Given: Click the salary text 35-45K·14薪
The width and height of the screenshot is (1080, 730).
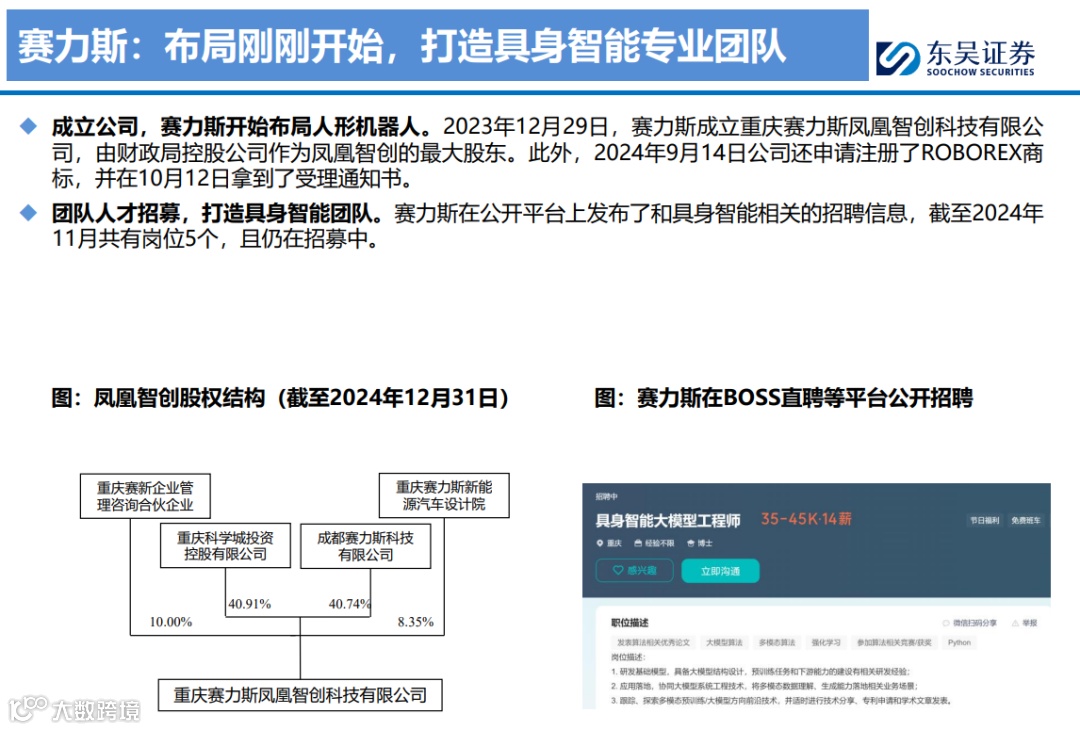Looking at the screenshot, I should pos(806,519).
